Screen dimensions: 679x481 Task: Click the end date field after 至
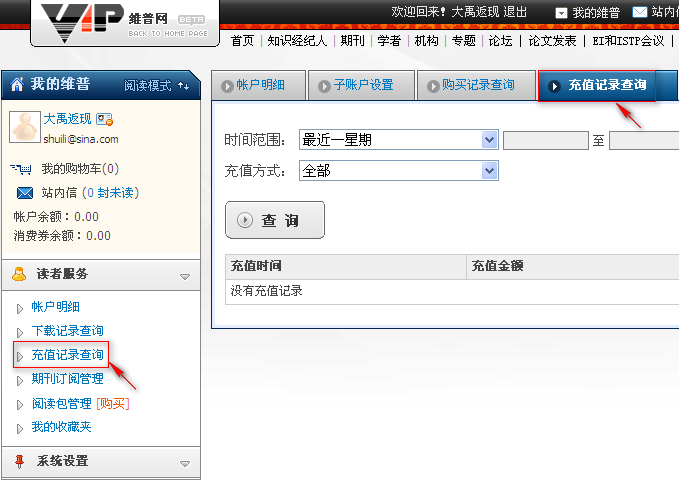pos(644,141)
